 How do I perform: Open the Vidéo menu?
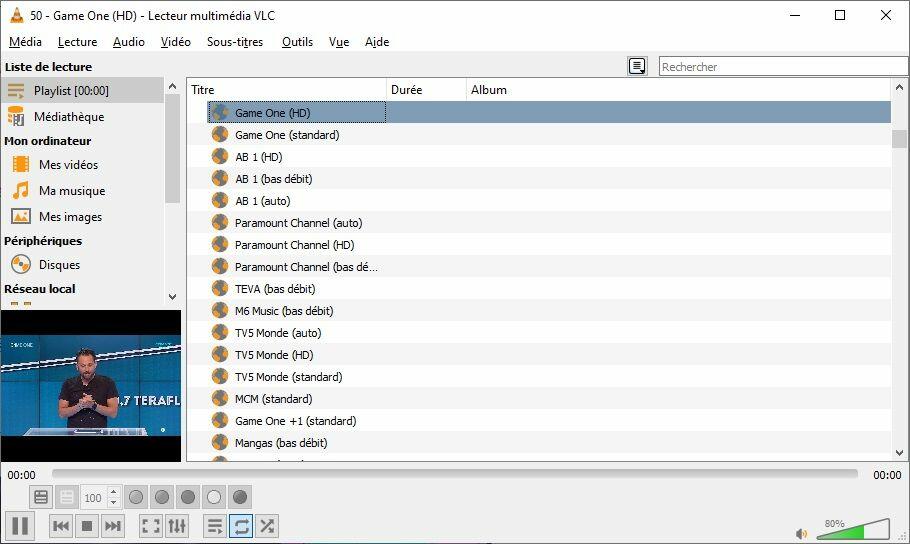[176, 42]
